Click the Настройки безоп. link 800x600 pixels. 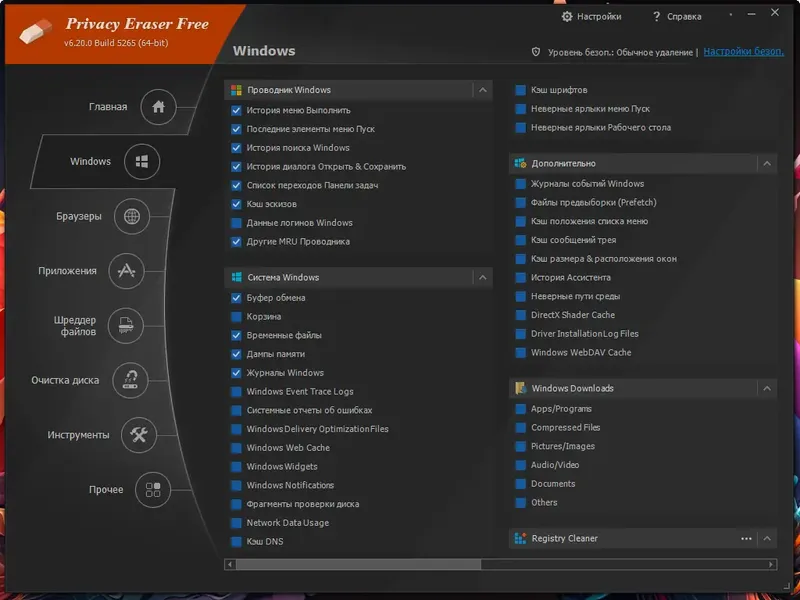742,52
